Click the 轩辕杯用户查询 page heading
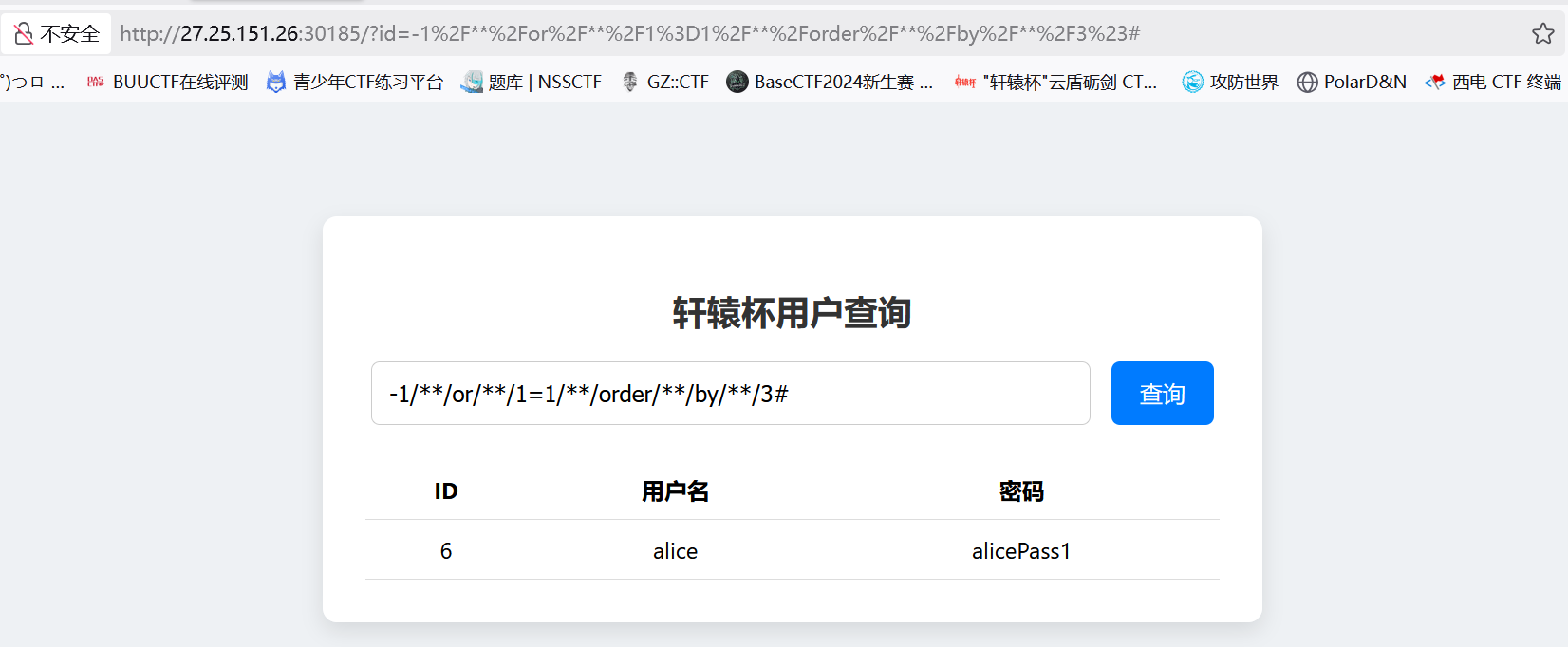 tap(792, 313)
